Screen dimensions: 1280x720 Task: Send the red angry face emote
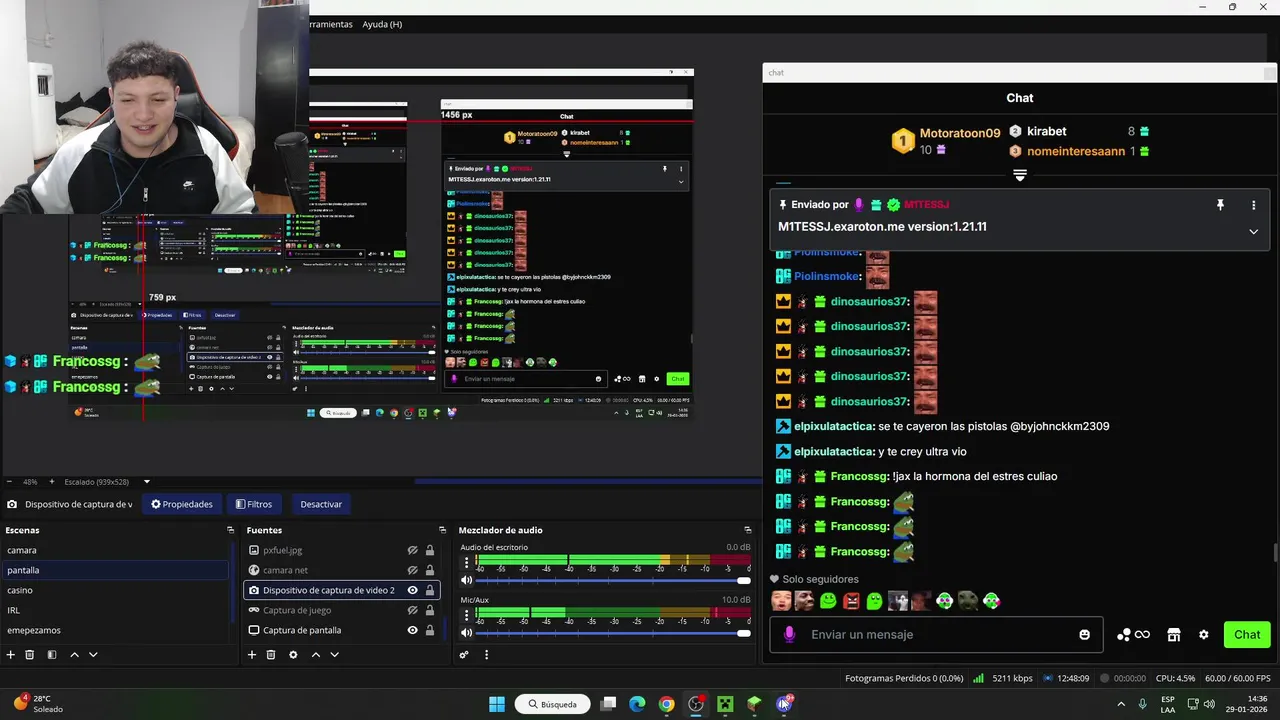tap(852, 601)
